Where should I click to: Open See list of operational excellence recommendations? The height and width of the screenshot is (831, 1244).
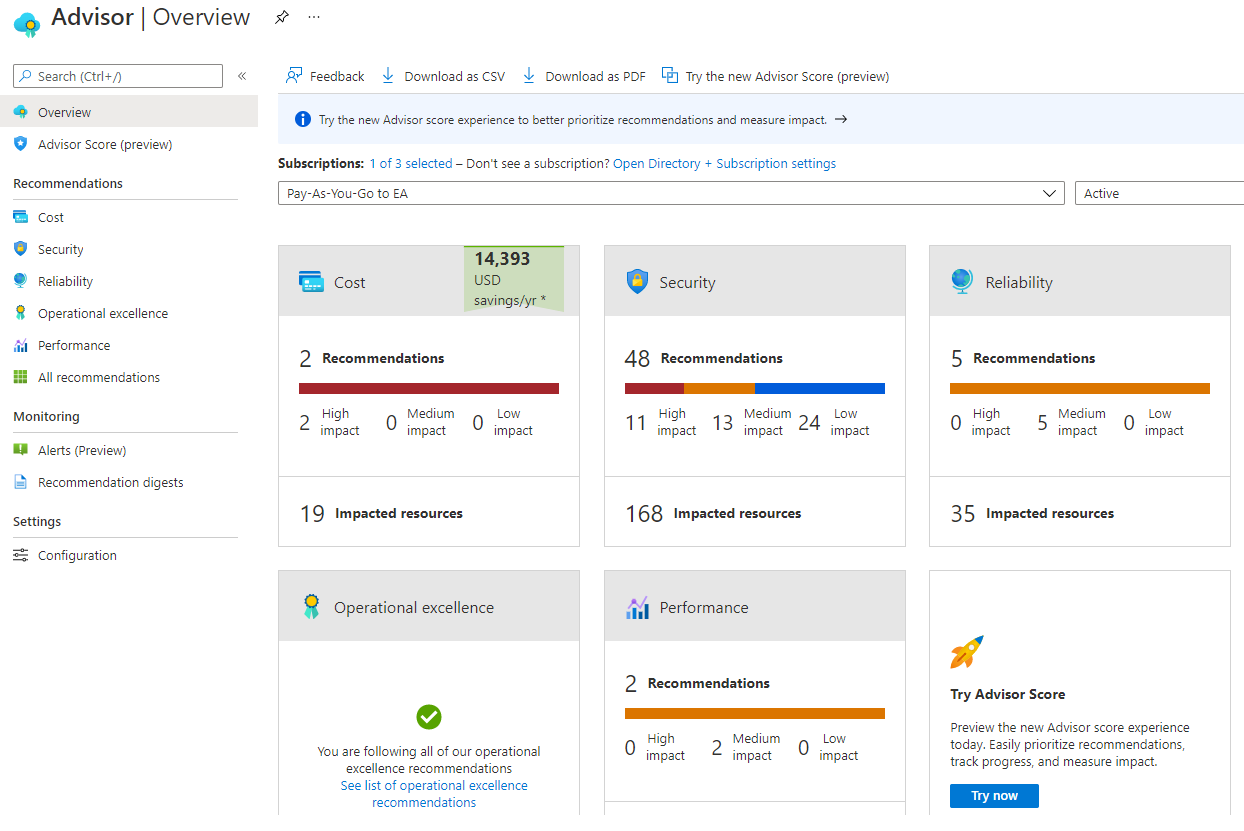coord(434,794)
